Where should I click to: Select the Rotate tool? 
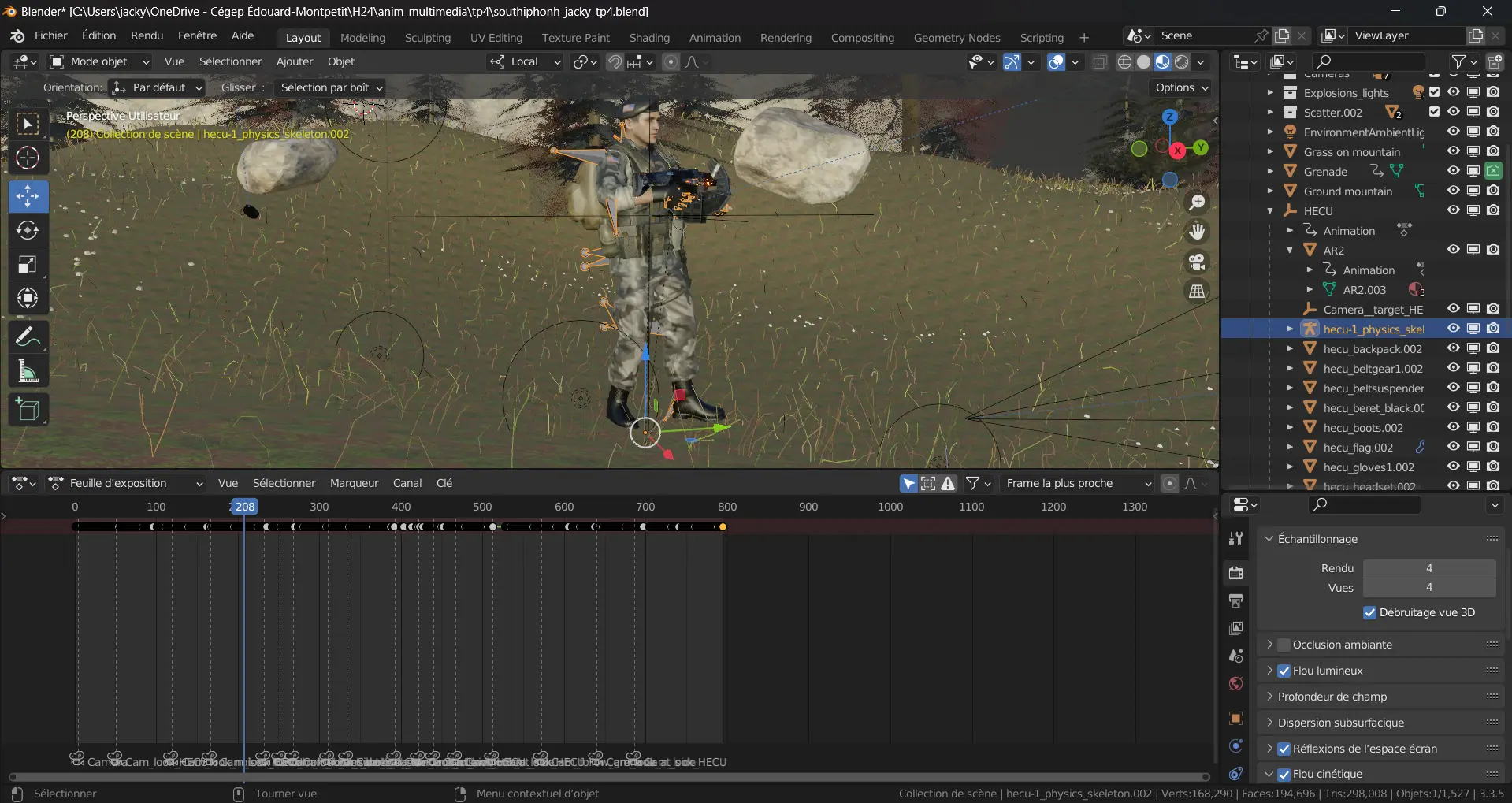tap(28, 230)
